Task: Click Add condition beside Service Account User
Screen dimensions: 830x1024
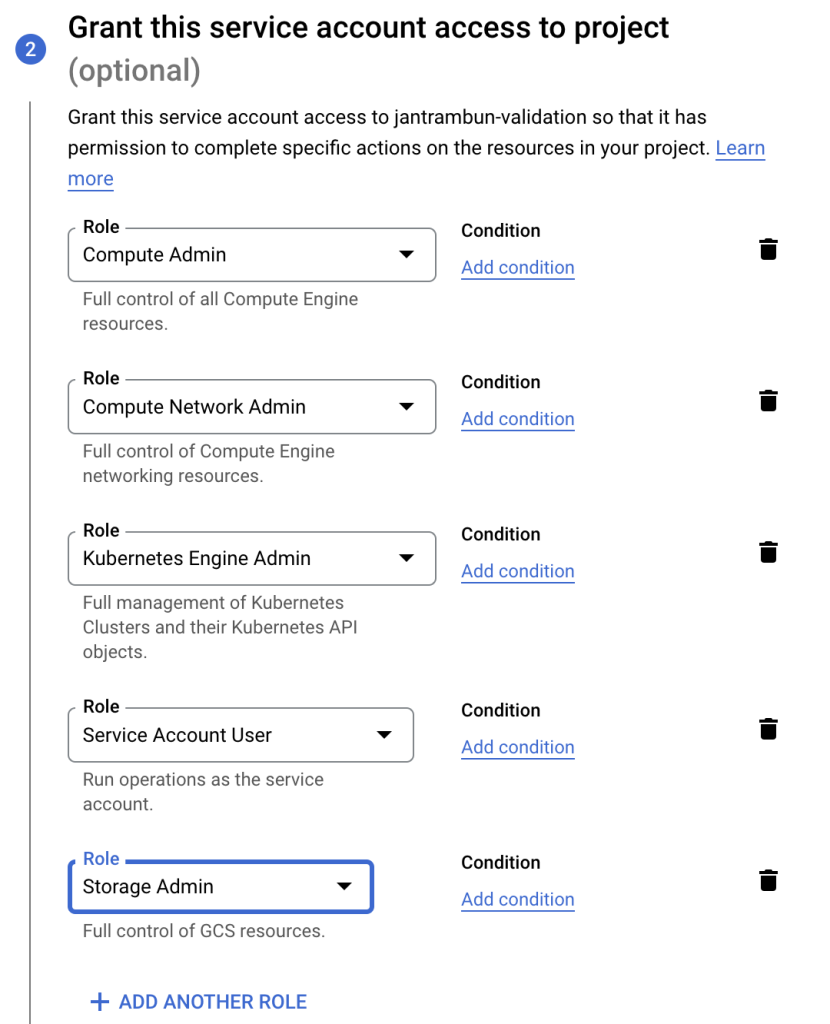Action: 517,747
